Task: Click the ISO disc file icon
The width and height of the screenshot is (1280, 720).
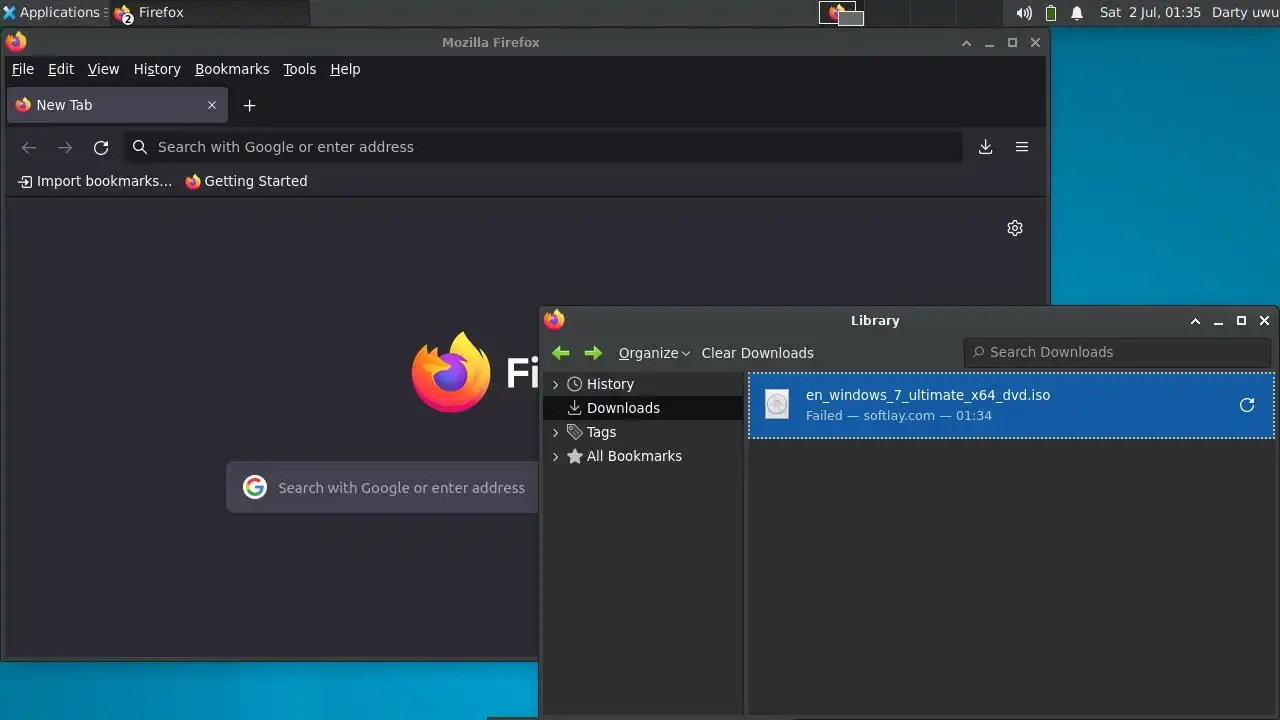Action: (777, 404)
